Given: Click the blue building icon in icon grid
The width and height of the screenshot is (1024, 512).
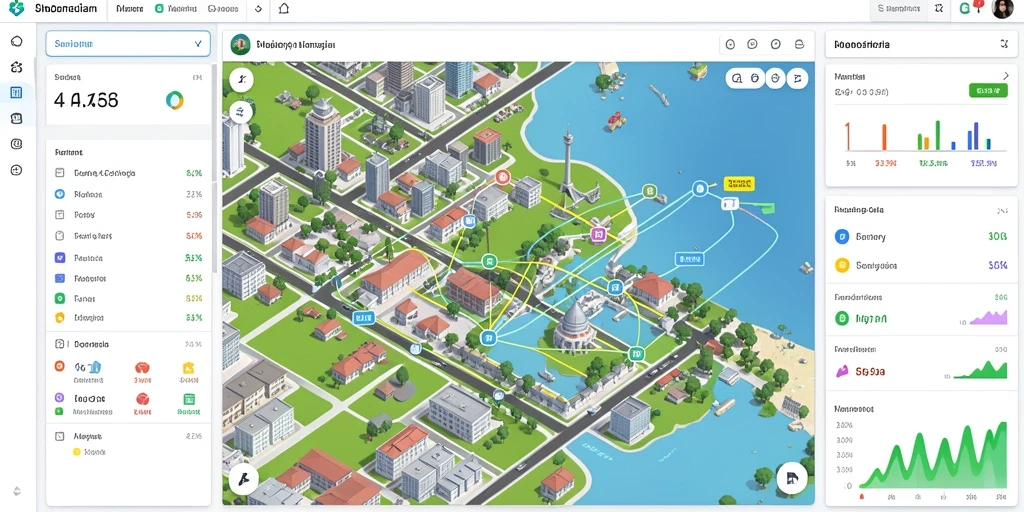Looking at the screenshot, I should (94, 367).
